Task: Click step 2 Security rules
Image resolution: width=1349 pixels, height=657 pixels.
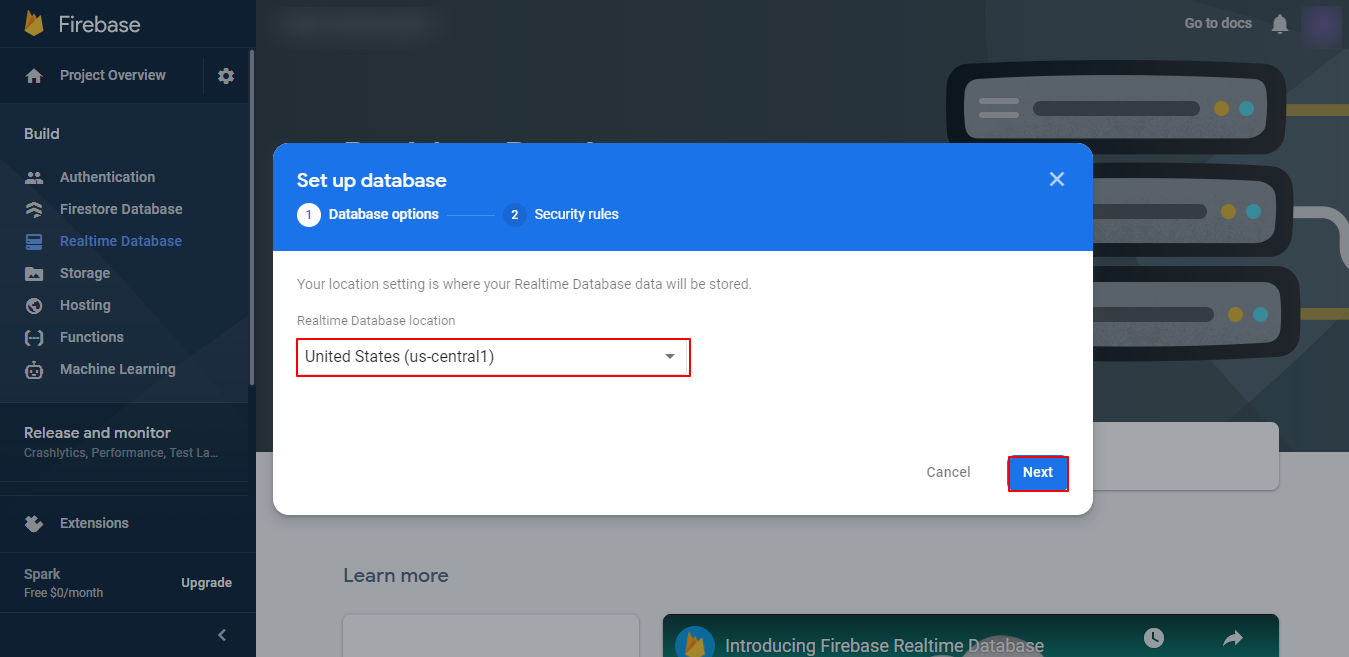Action: point(561,214)
